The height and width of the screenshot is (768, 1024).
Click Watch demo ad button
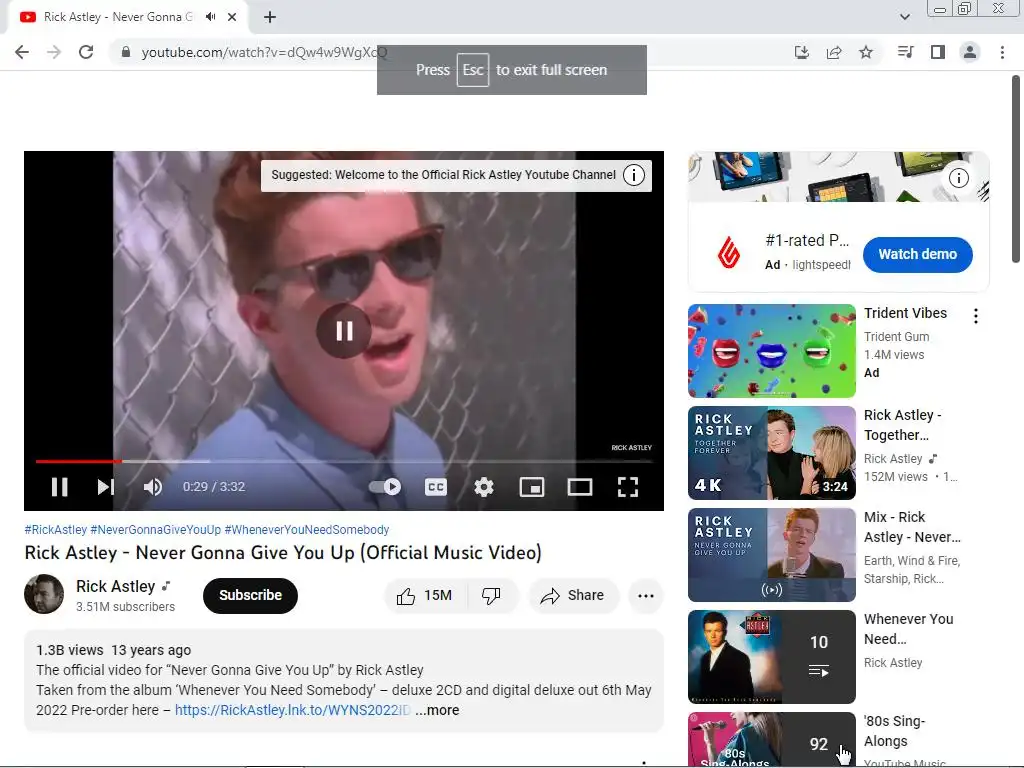[x=918, y=255]
